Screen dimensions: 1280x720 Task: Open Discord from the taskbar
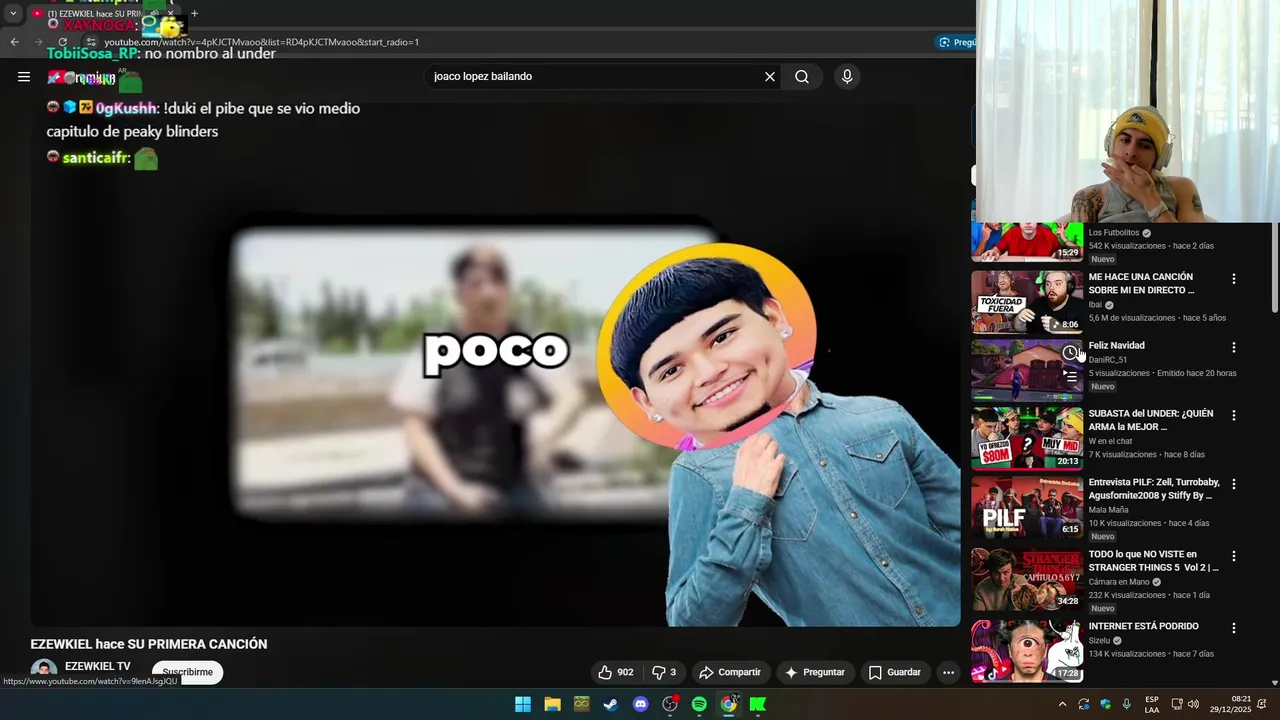coord(641,704)
